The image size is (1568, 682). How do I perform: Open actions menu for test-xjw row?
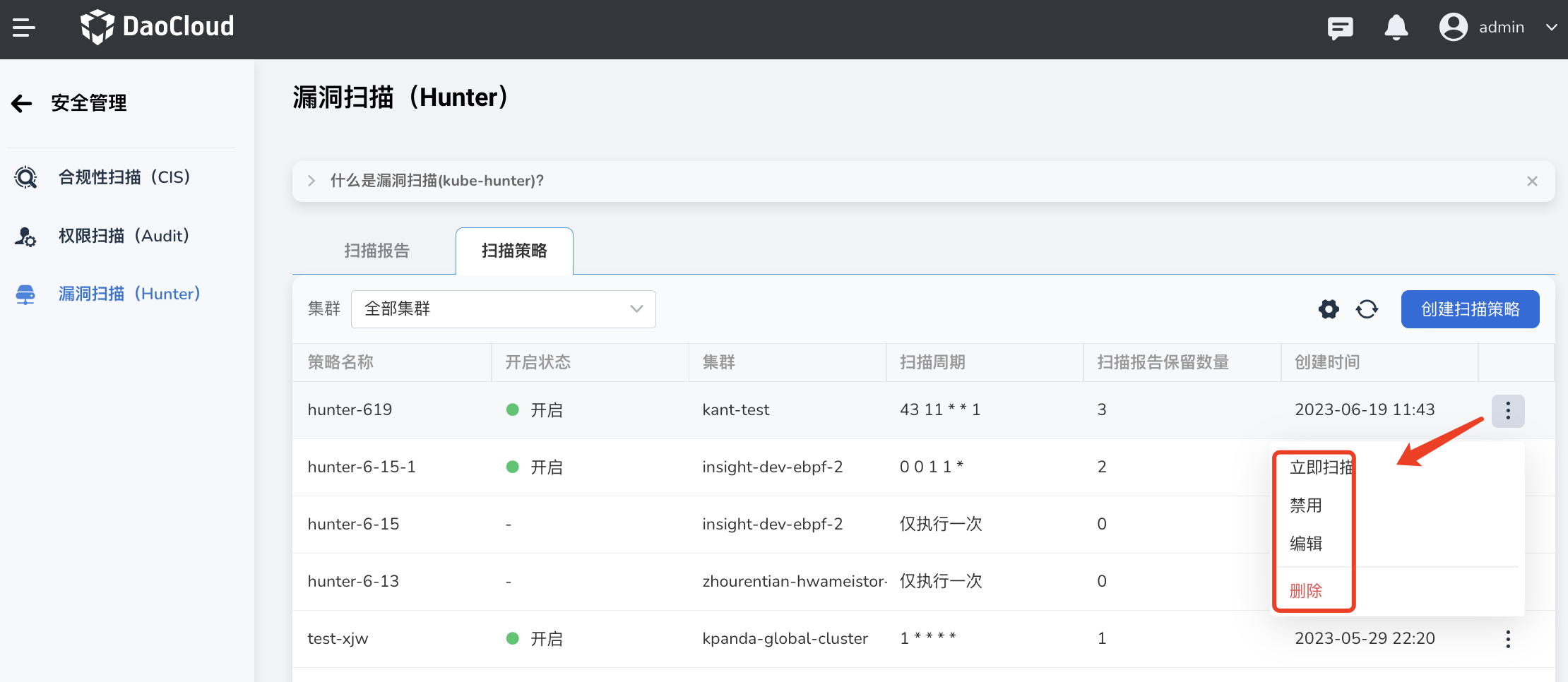[1508, 639]
